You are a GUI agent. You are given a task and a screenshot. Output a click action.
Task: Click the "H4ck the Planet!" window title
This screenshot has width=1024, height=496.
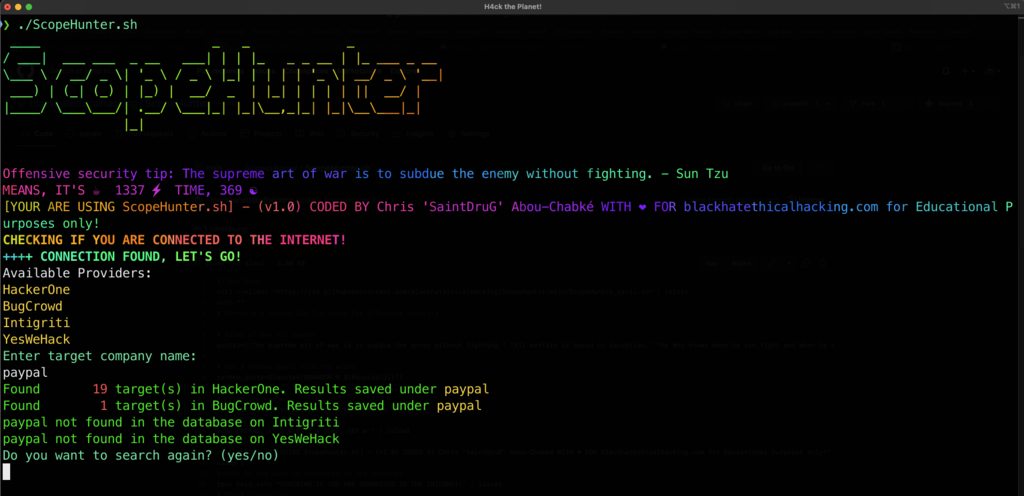pyautogui.click(x=511, y=8)
